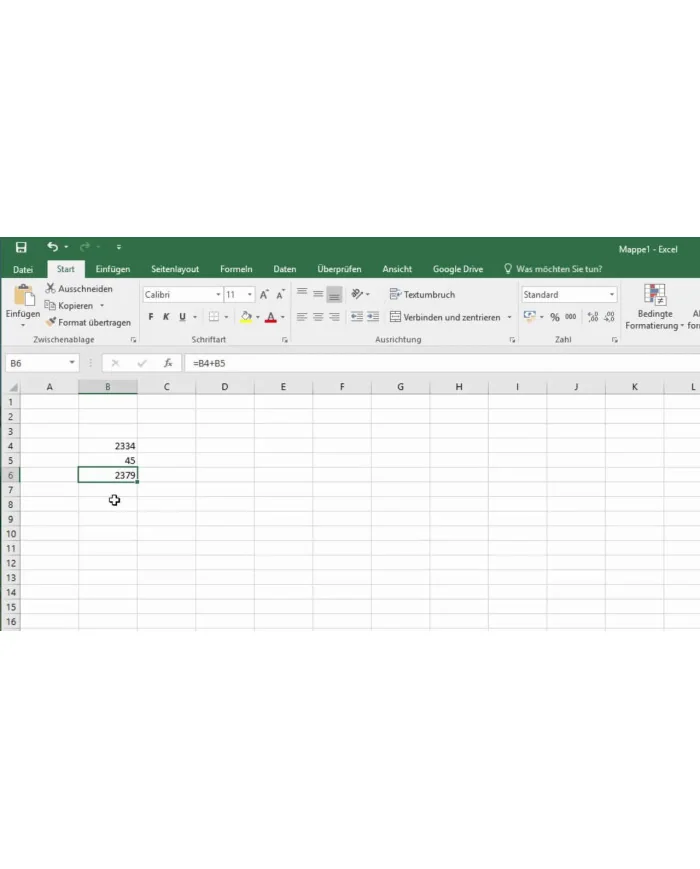Toggle top vertical align icon
This screenshot has width=700, height=869.
[302, 294]
